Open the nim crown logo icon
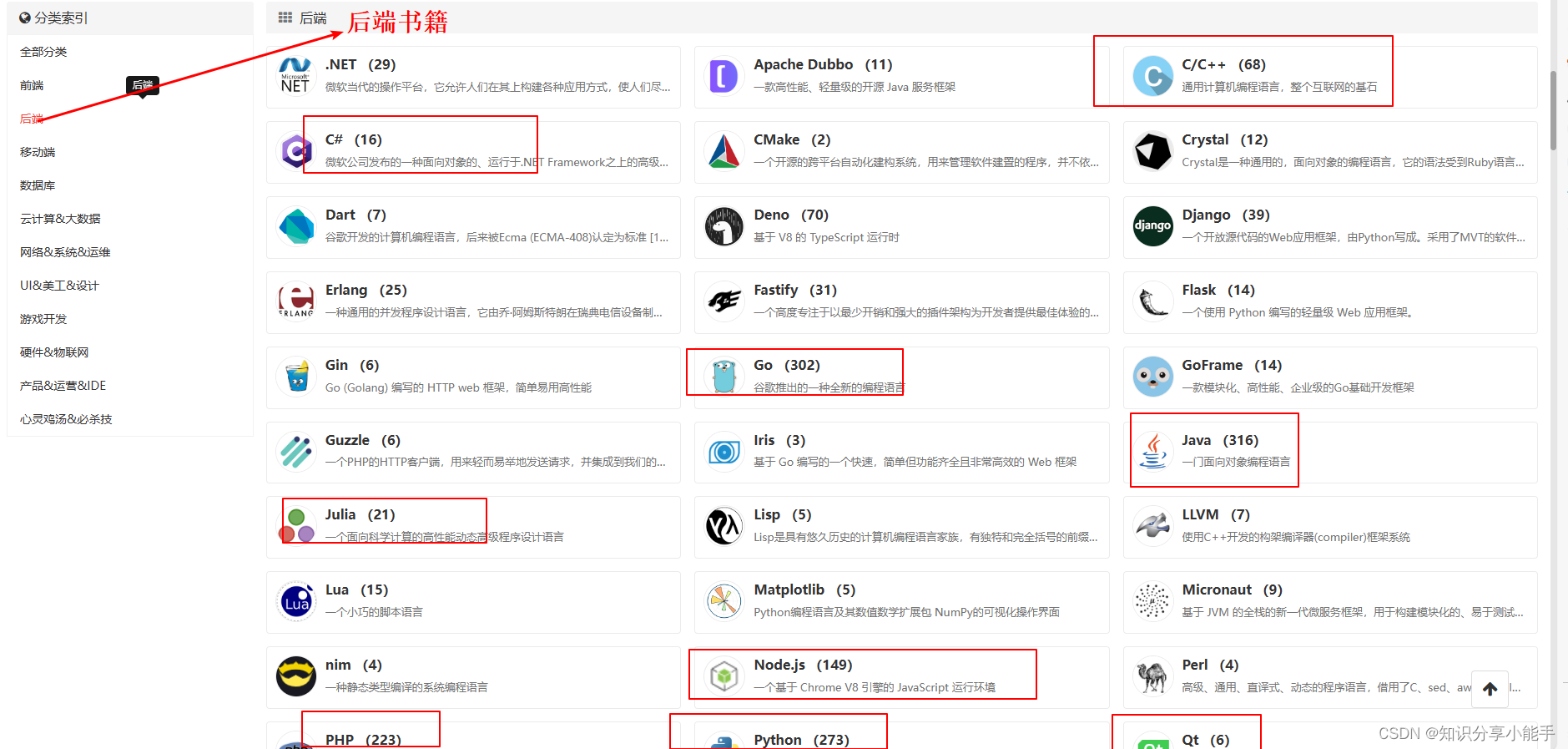The width and height of the screenshot is (1568, 749). point(295,676)
